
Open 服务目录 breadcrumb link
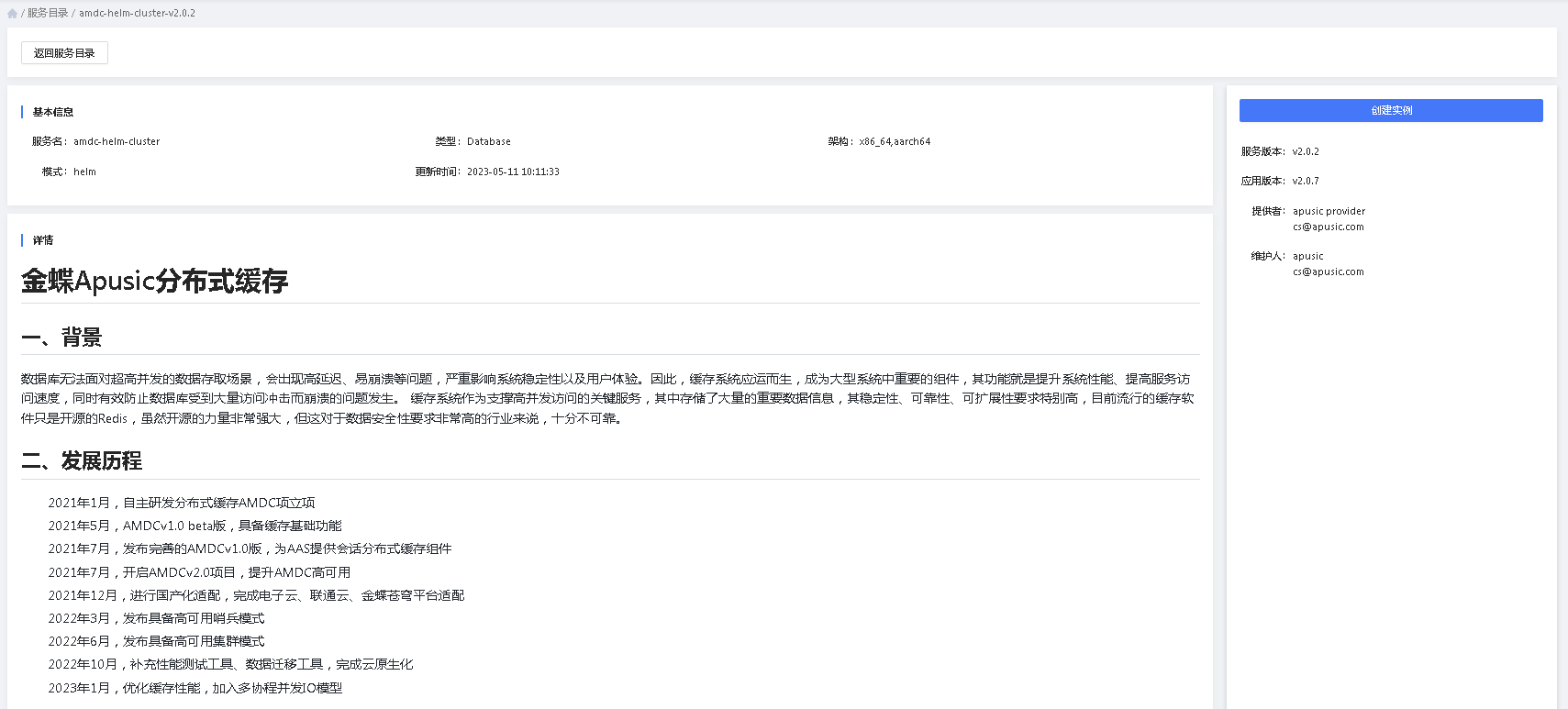point(48,14)
